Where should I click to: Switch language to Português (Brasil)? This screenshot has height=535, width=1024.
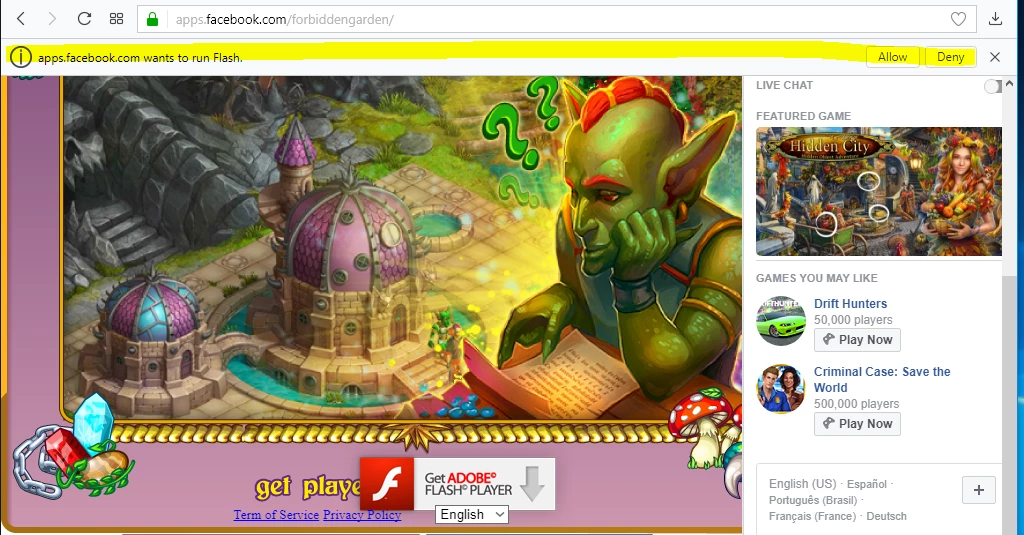tap(813, 500)
